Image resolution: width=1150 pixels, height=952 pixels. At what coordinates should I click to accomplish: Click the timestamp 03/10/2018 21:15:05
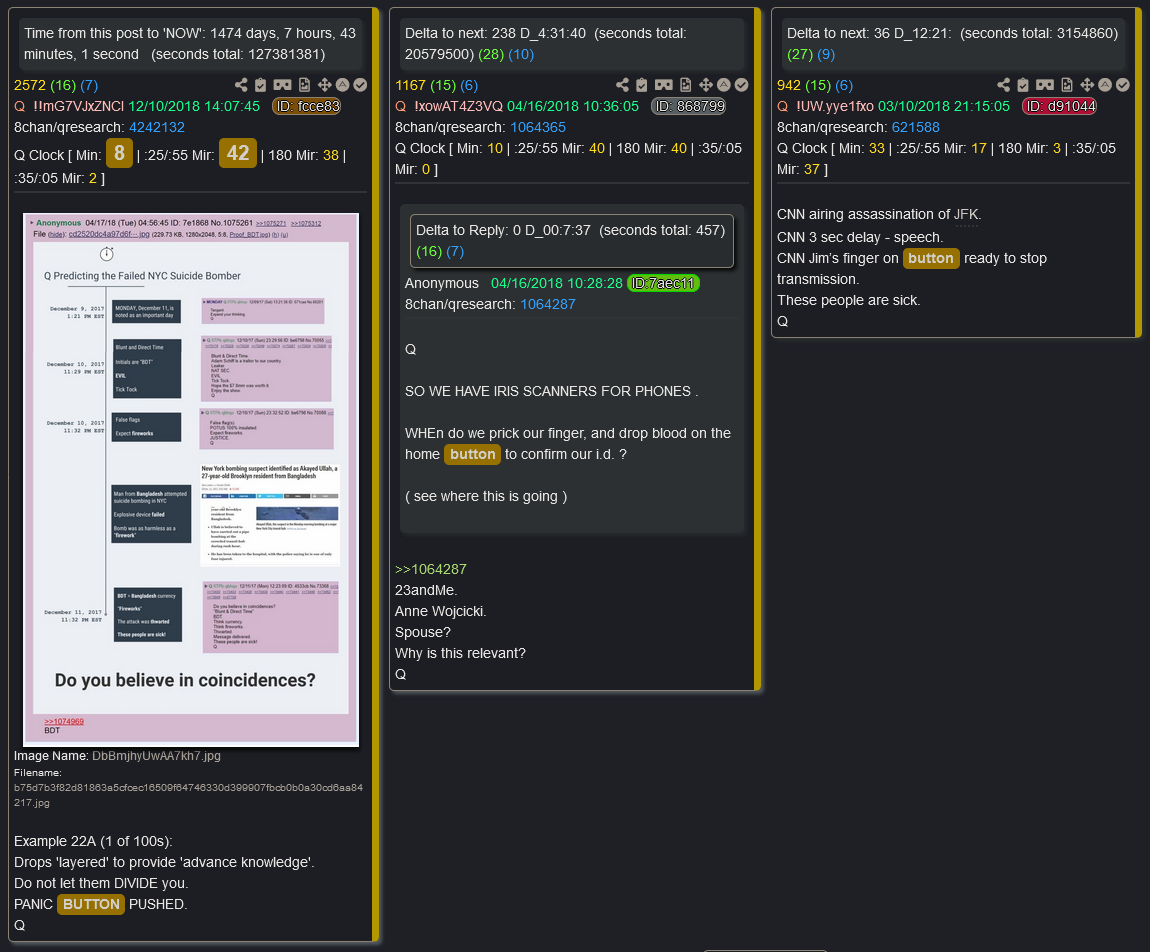coord(944,106)
